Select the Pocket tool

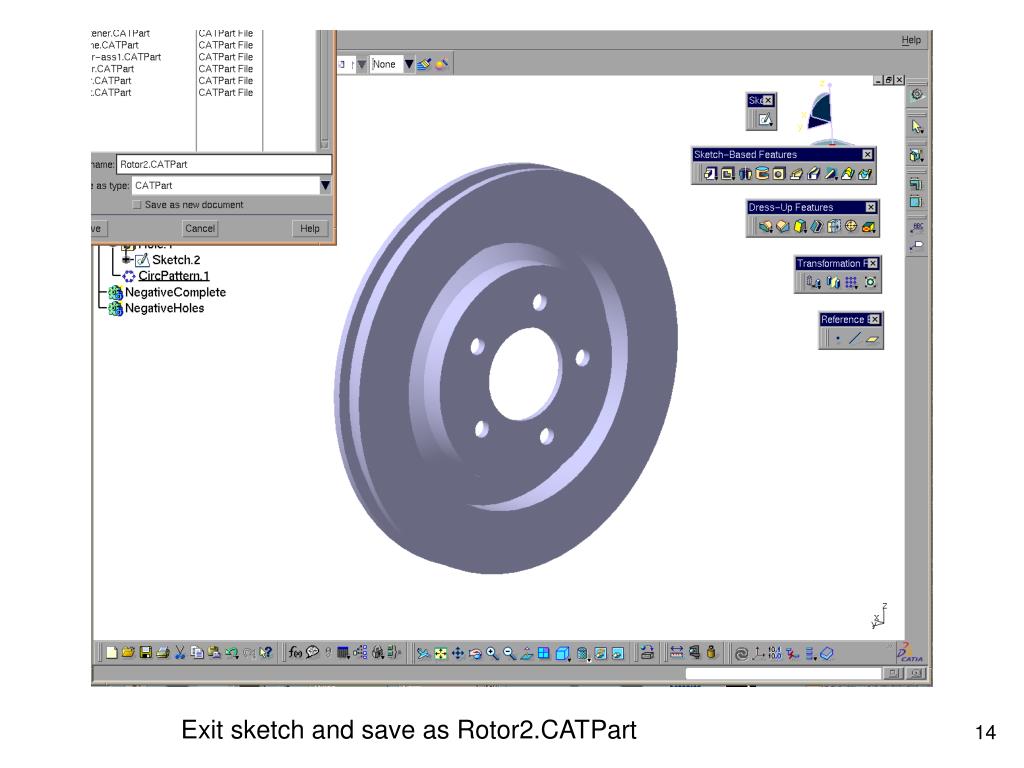(x=728, y=174)
